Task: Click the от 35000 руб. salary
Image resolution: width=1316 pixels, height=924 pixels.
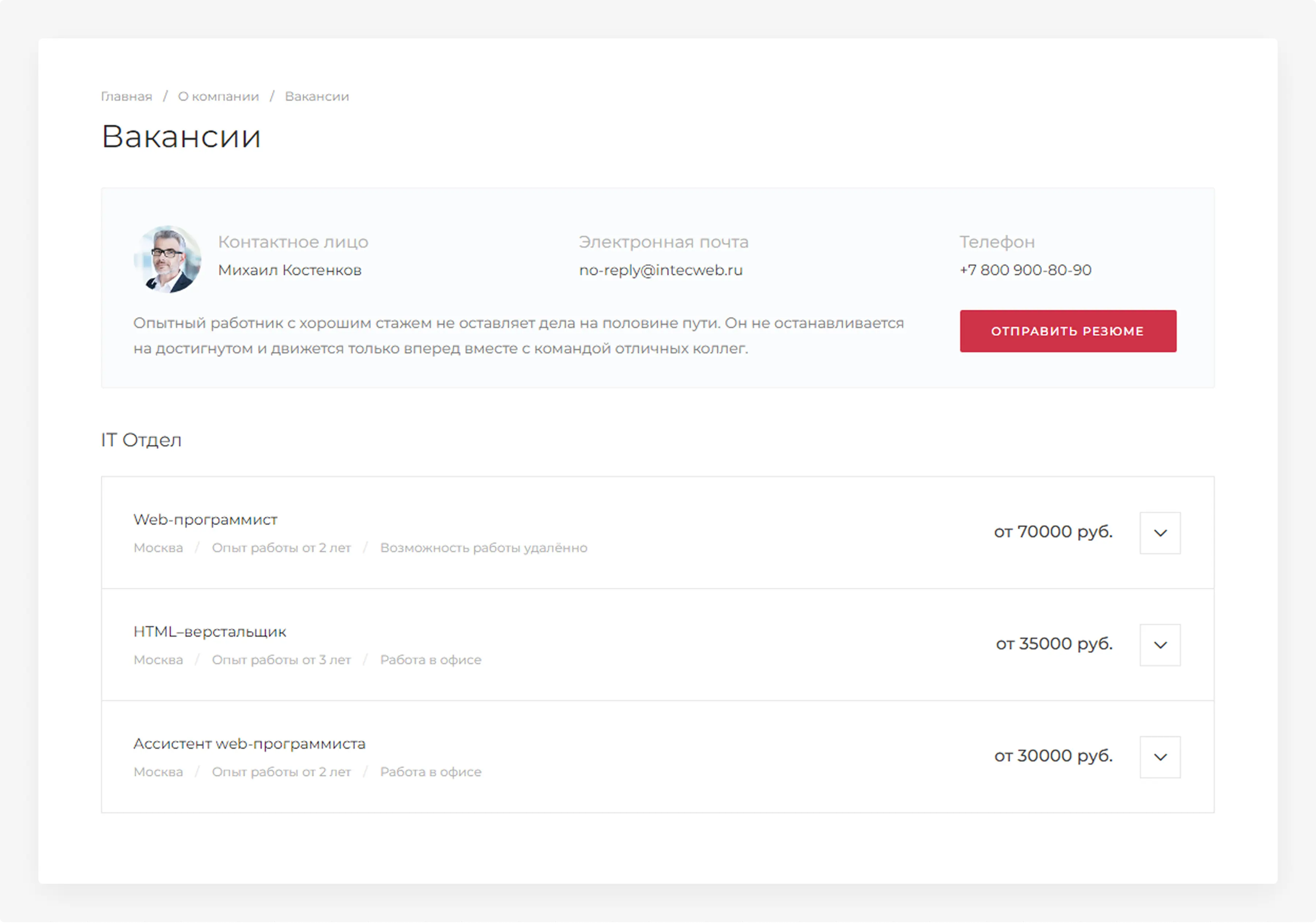Action: pos(1054,644)
